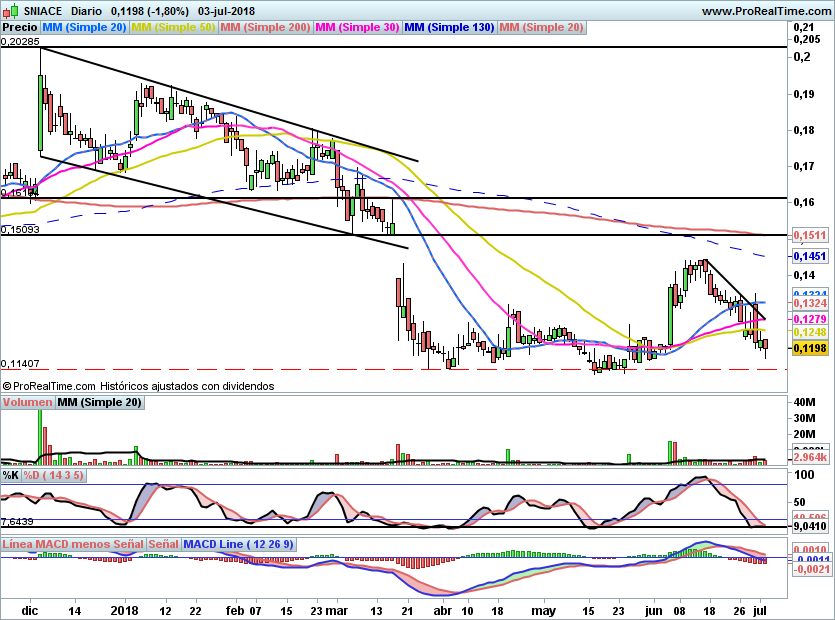Click the pink MM (Simple 30) legend
835x620 pixels.
coord(357,28)
